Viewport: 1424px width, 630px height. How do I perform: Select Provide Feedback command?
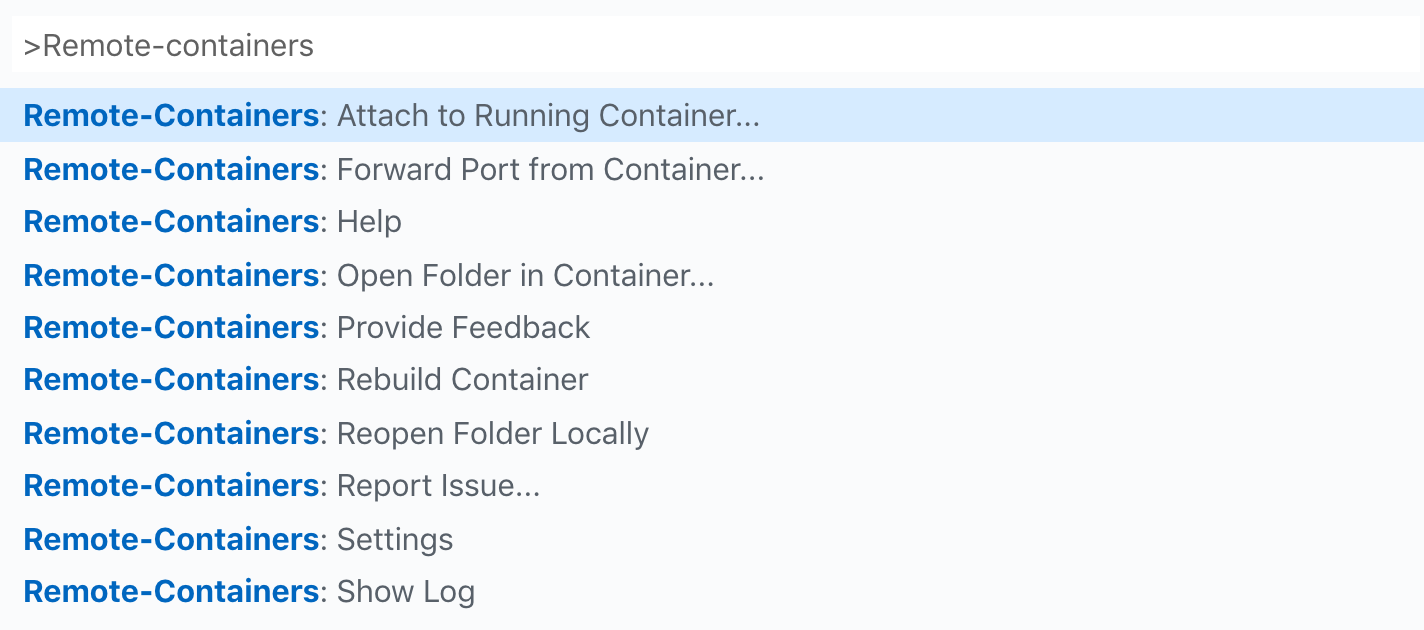(x=463, y=328)
